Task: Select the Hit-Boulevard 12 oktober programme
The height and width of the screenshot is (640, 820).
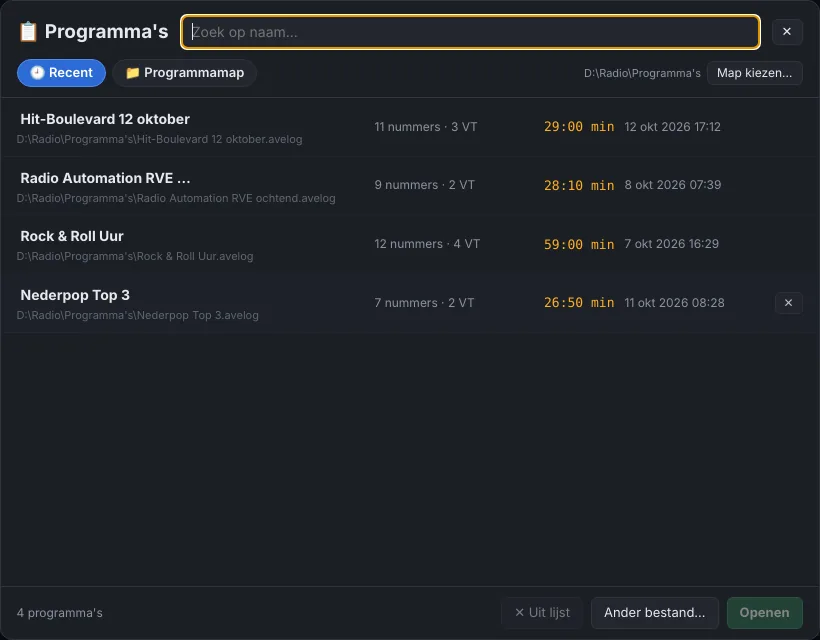Action: pos(410,127)
